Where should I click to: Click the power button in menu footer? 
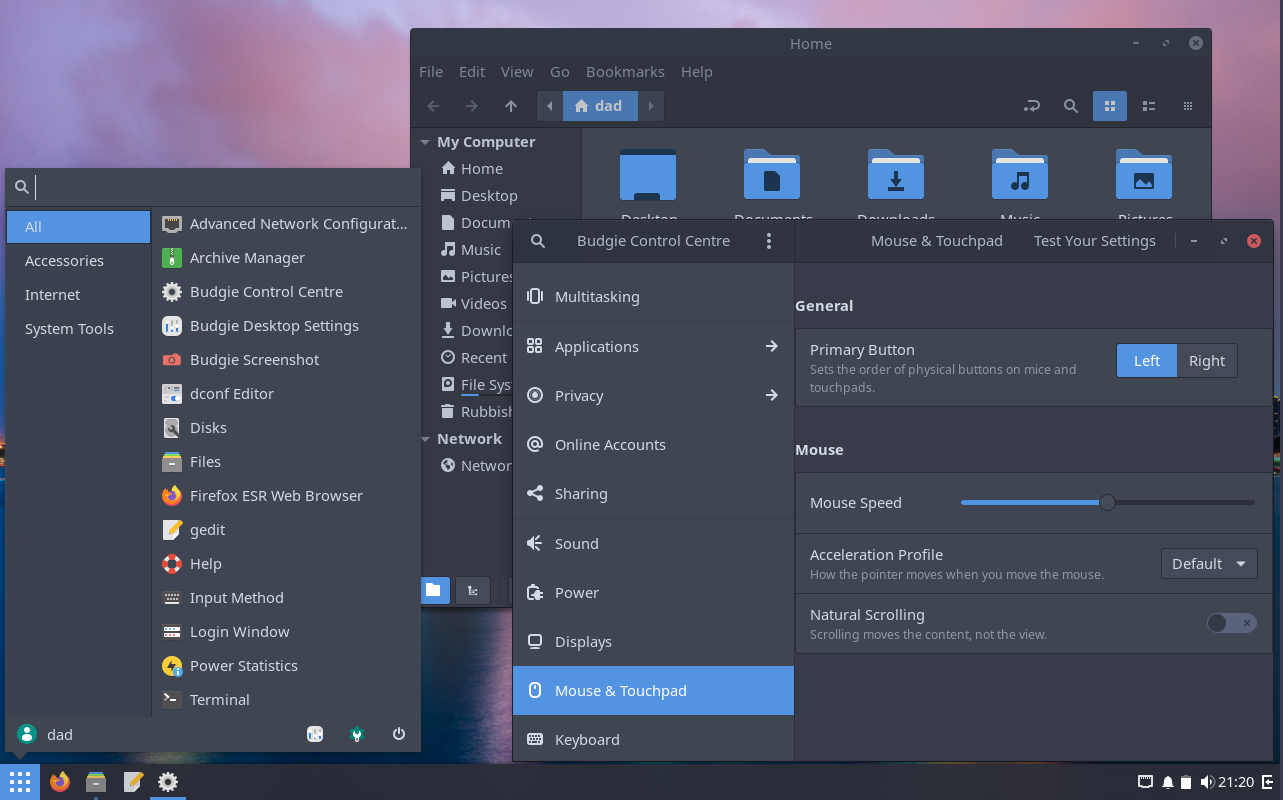tap(399, 734)
